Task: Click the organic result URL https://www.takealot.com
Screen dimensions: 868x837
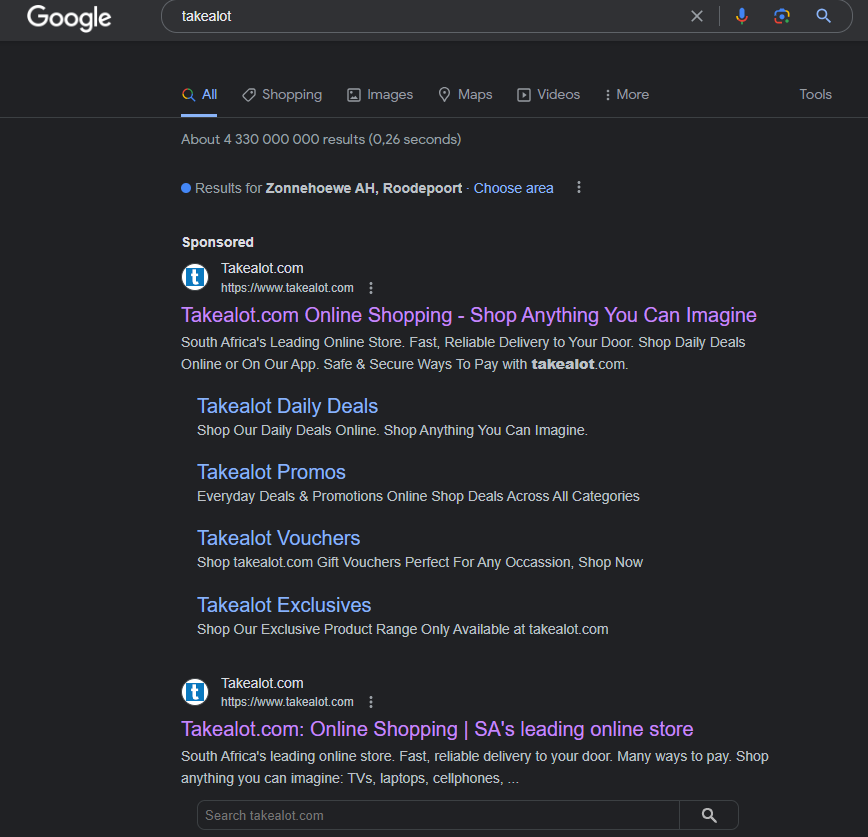Action: point(287,702)
